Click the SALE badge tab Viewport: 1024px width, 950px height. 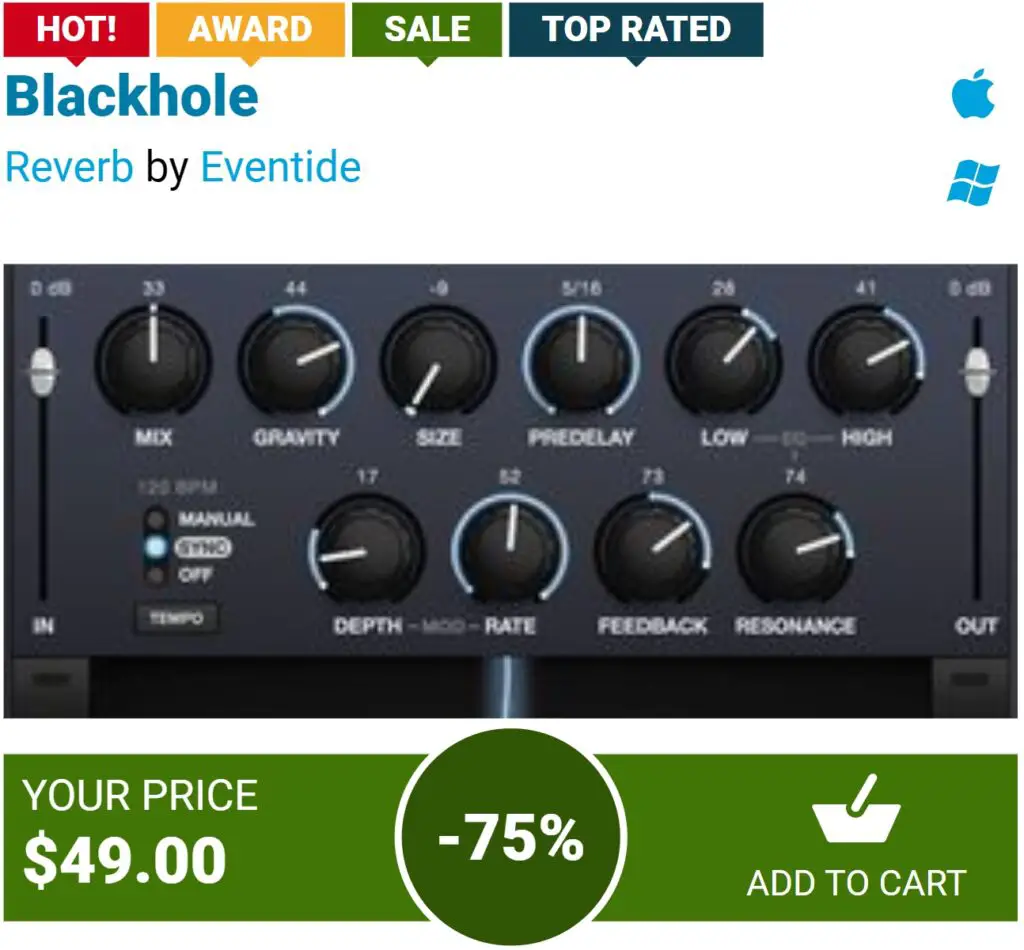pyautogui.click(x=427, y=29)
